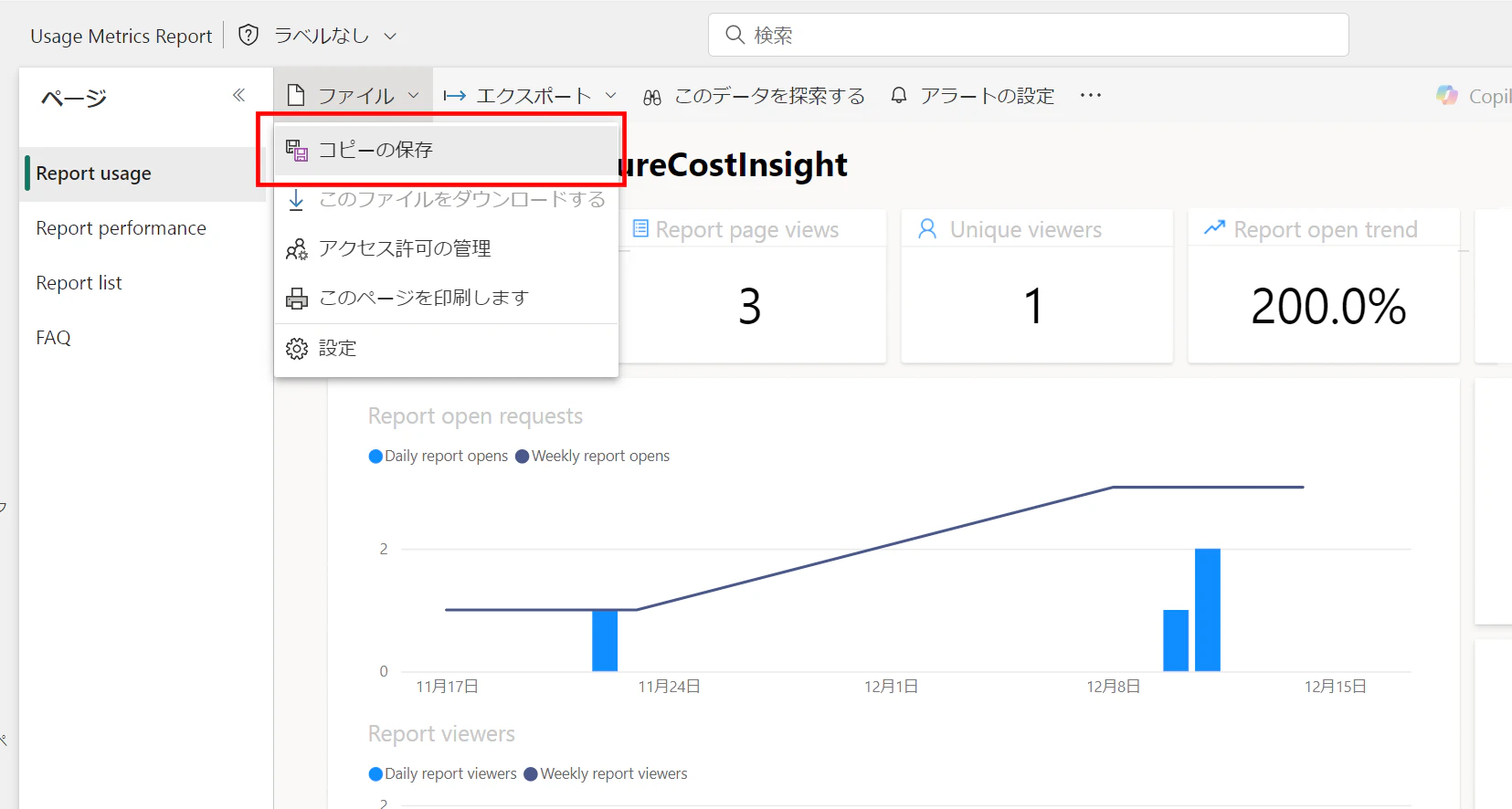This screenshot has height=809, width=1512.
Task: Click the コピーの保存 save-copy icon
Action: (297, 150)
